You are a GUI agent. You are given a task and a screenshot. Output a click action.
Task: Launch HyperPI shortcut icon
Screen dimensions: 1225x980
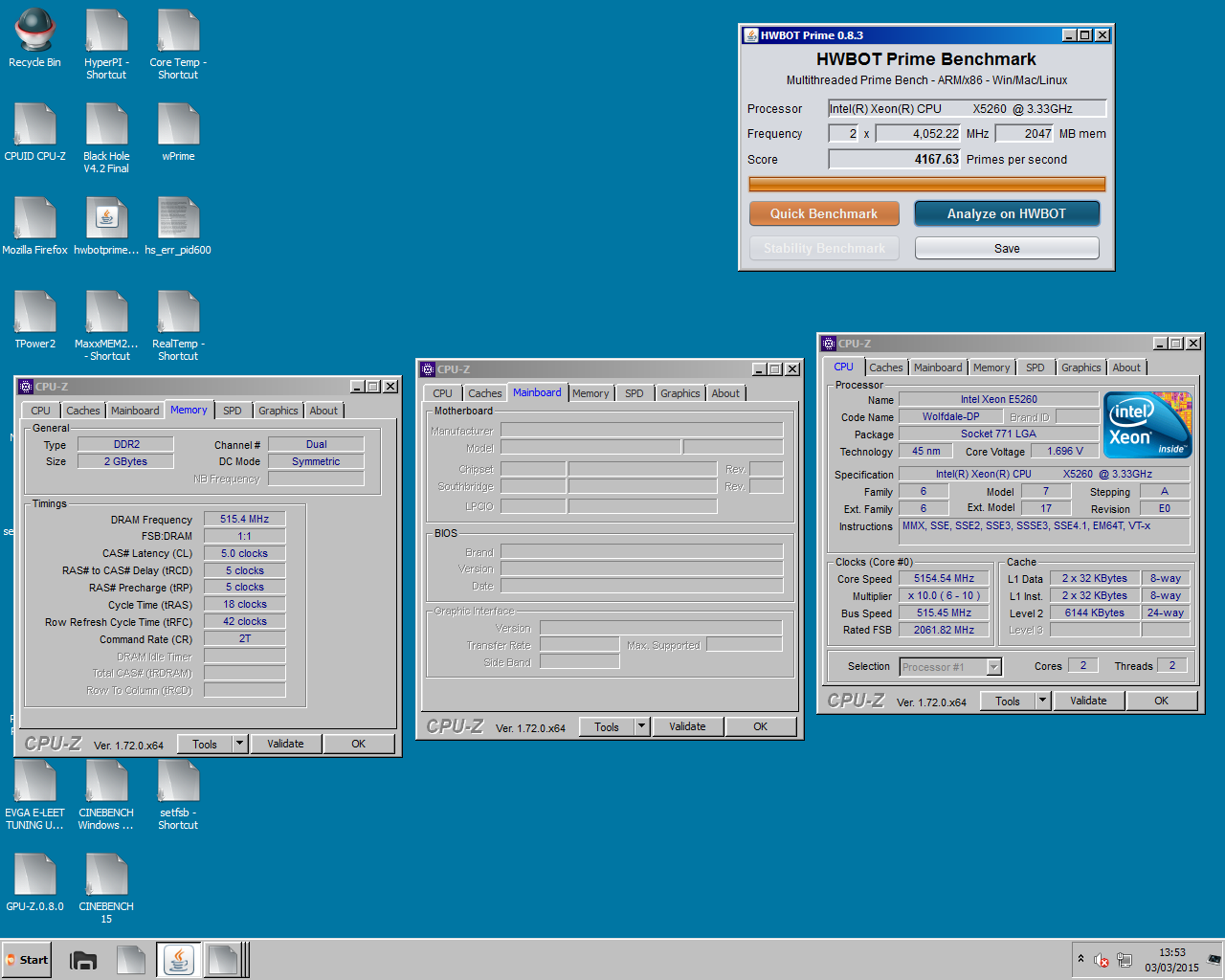[106, 44]
